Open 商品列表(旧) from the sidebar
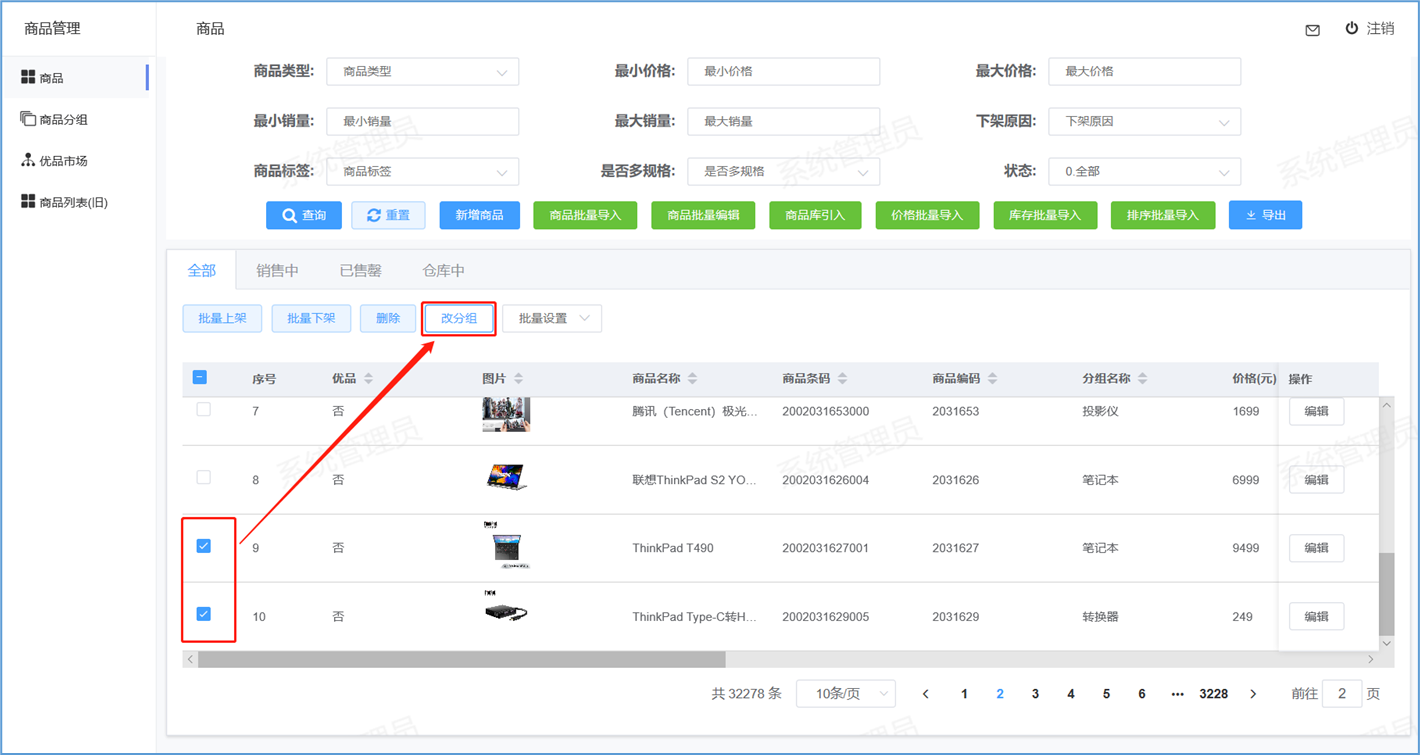This screenshot has height=755, width=1420. tap(72, 202)
